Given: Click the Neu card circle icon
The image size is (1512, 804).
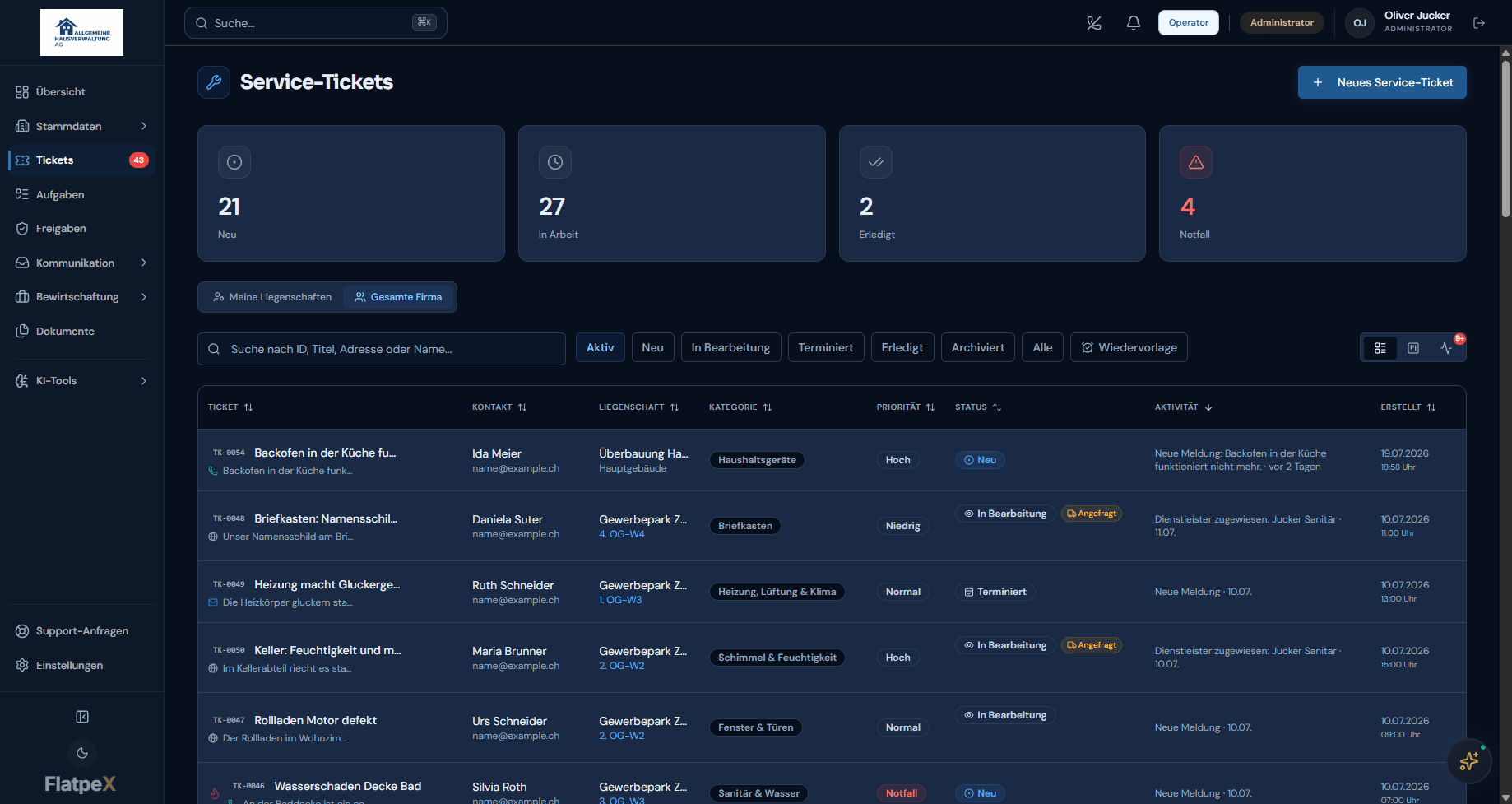Looking at the screenshot, I should tap(234, 162).
